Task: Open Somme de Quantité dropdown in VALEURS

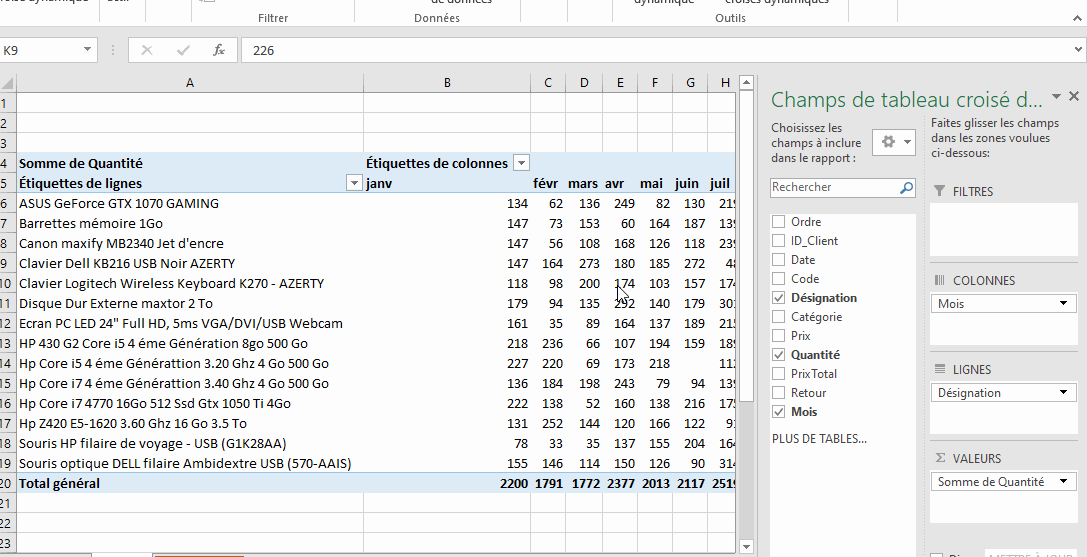Action: point(1063,481)
